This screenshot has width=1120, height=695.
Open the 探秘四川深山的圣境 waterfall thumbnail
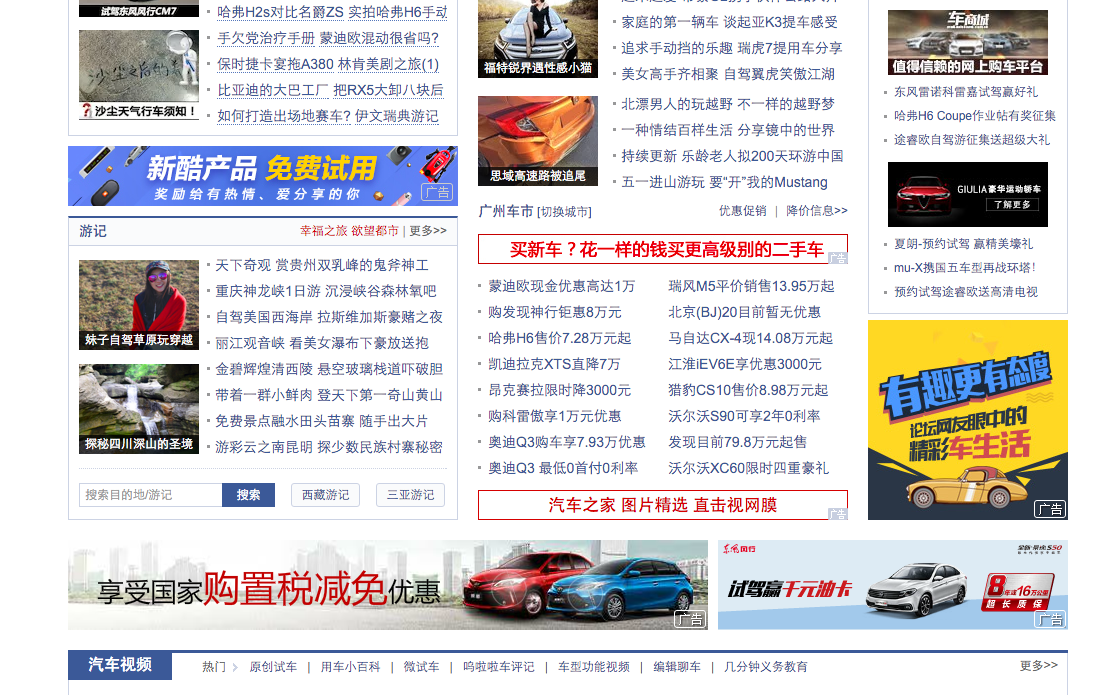pyautogui.click(x=139, y=409)
